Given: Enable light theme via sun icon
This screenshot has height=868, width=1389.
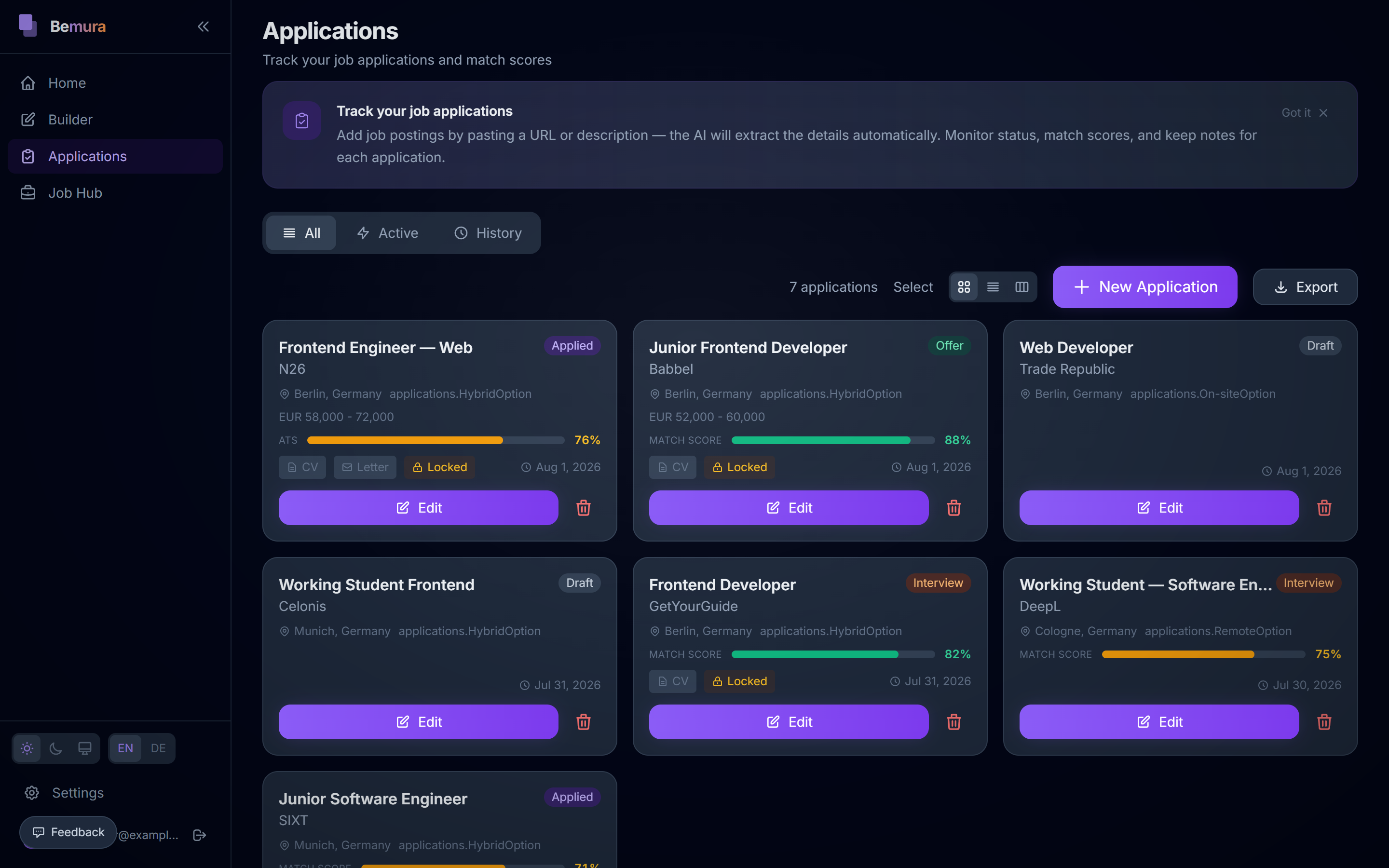Looking at the screenshot, I should pos(27,748).
